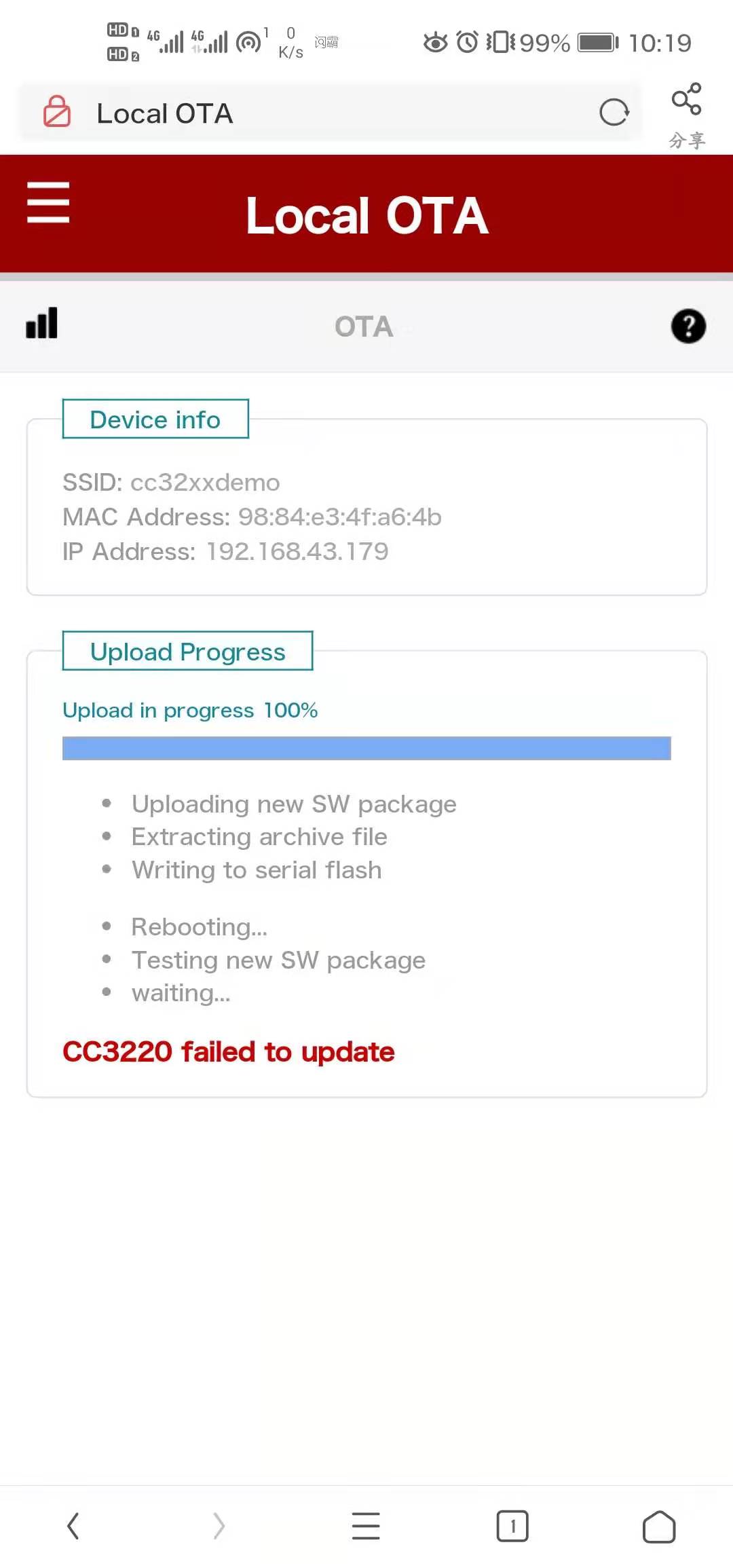The image size is (733, 1568).
Task: Click the CC3220 failed to update message
Action: point(229,1052)
